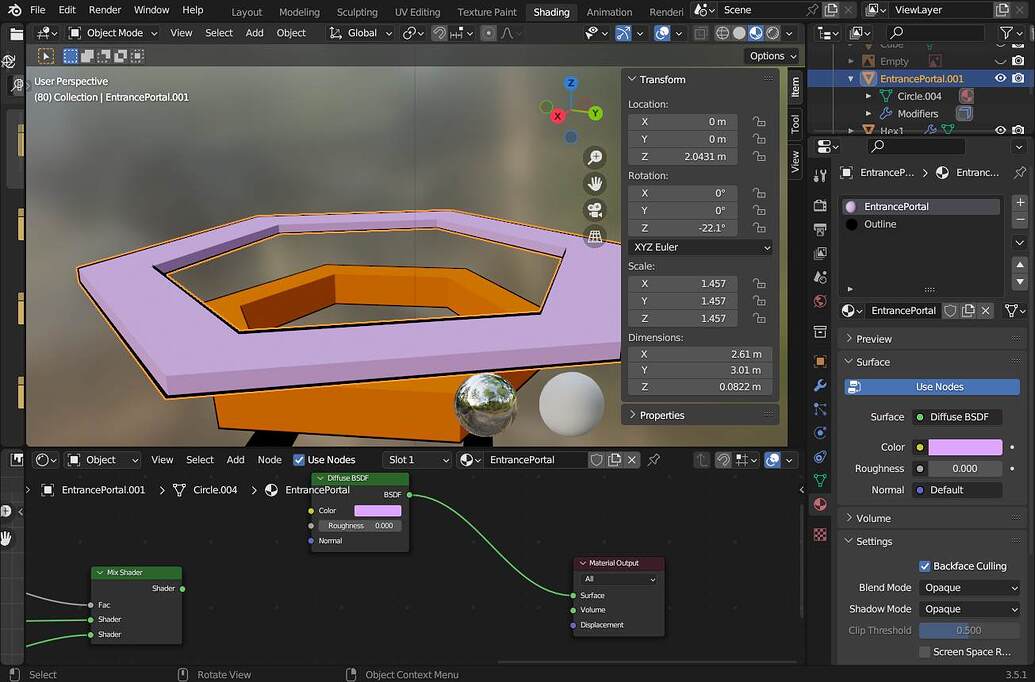Click the zoom viewport magnifier icon
This screenshot has width=1035, height=682.
pos(595,157)
